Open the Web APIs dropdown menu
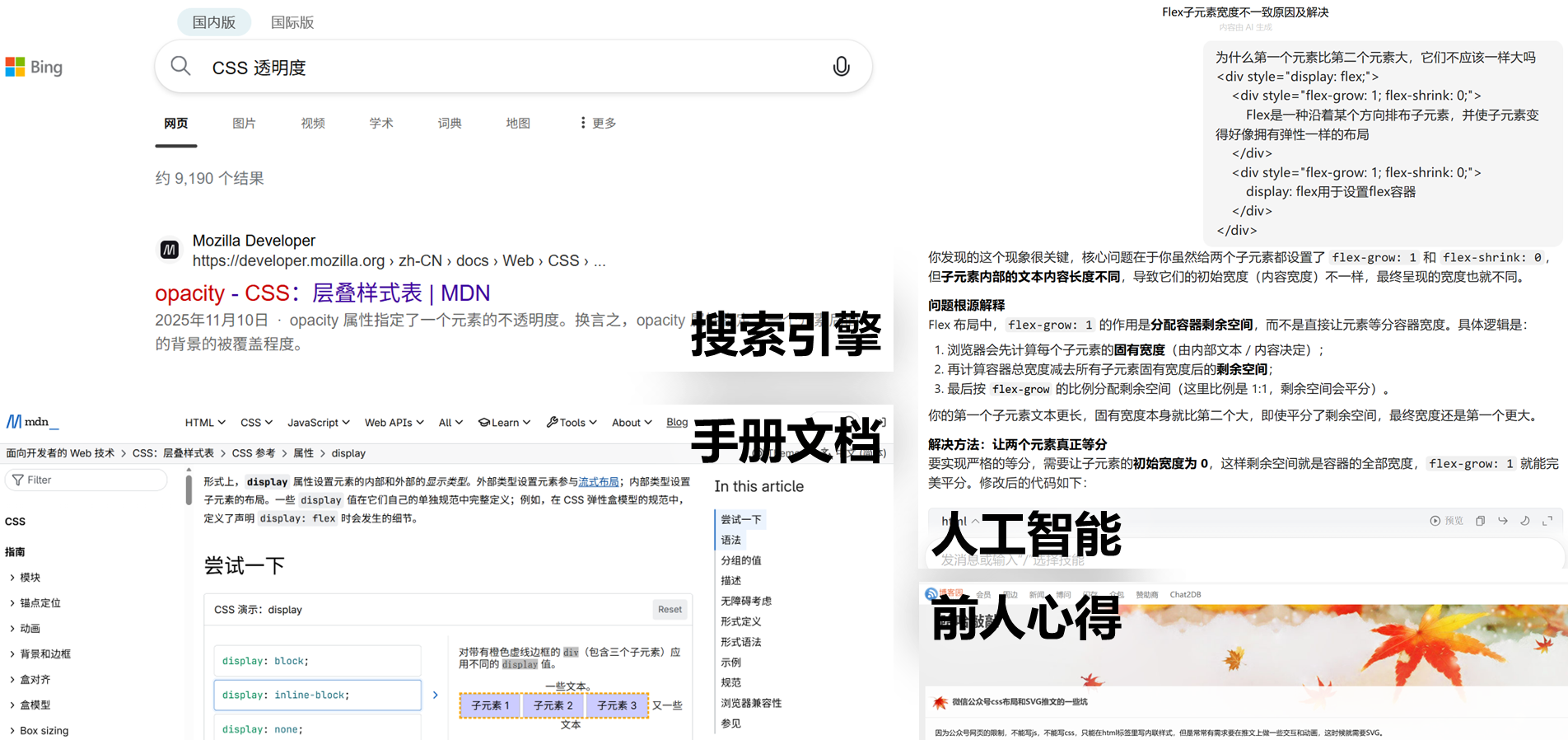Screen dimensions: 1568x740 point(394,422)
